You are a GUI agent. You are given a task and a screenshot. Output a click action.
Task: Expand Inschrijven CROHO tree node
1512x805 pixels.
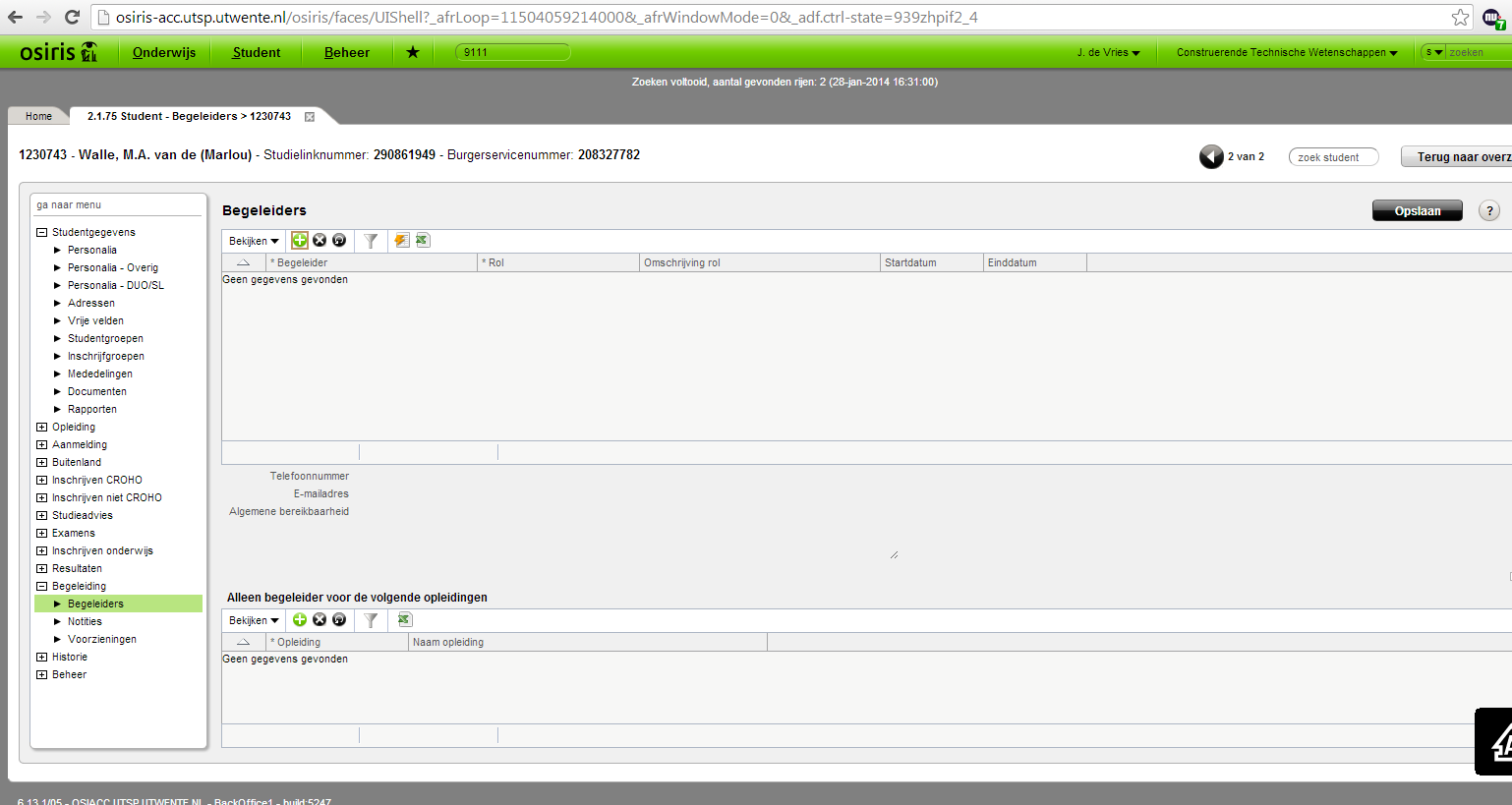[x=41, y=481]
